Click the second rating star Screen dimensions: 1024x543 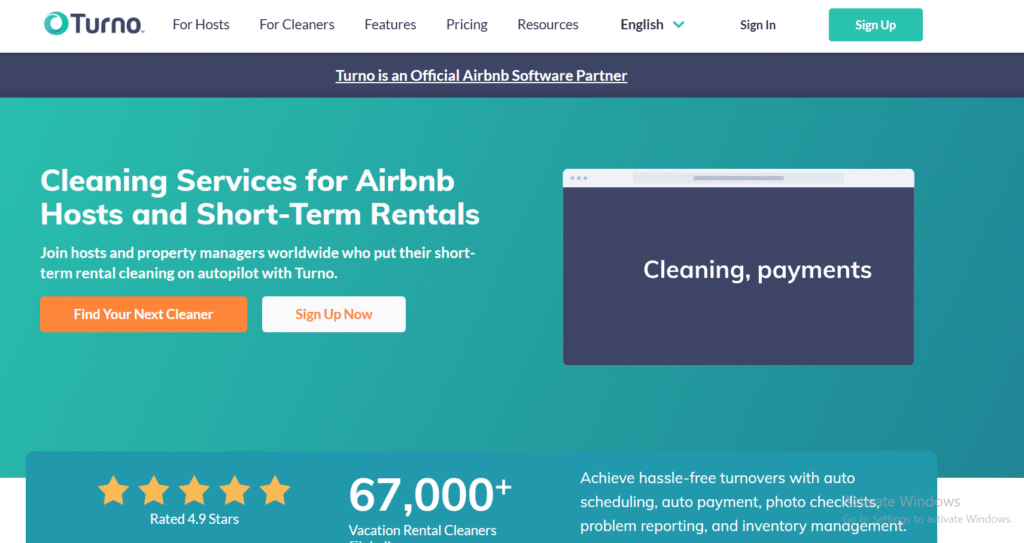(x=154, y=490)
